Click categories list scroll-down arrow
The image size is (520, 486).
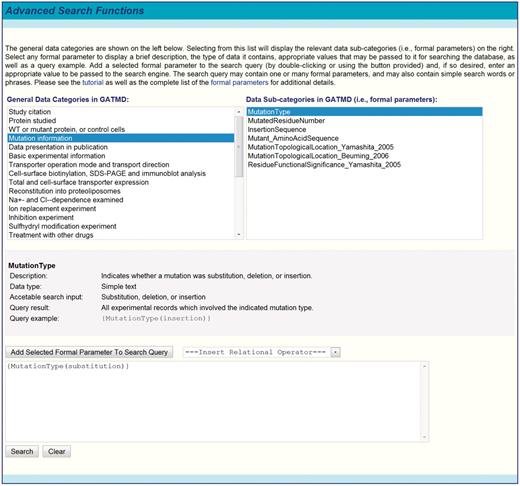pyautogui.click(x=239, y=235)
